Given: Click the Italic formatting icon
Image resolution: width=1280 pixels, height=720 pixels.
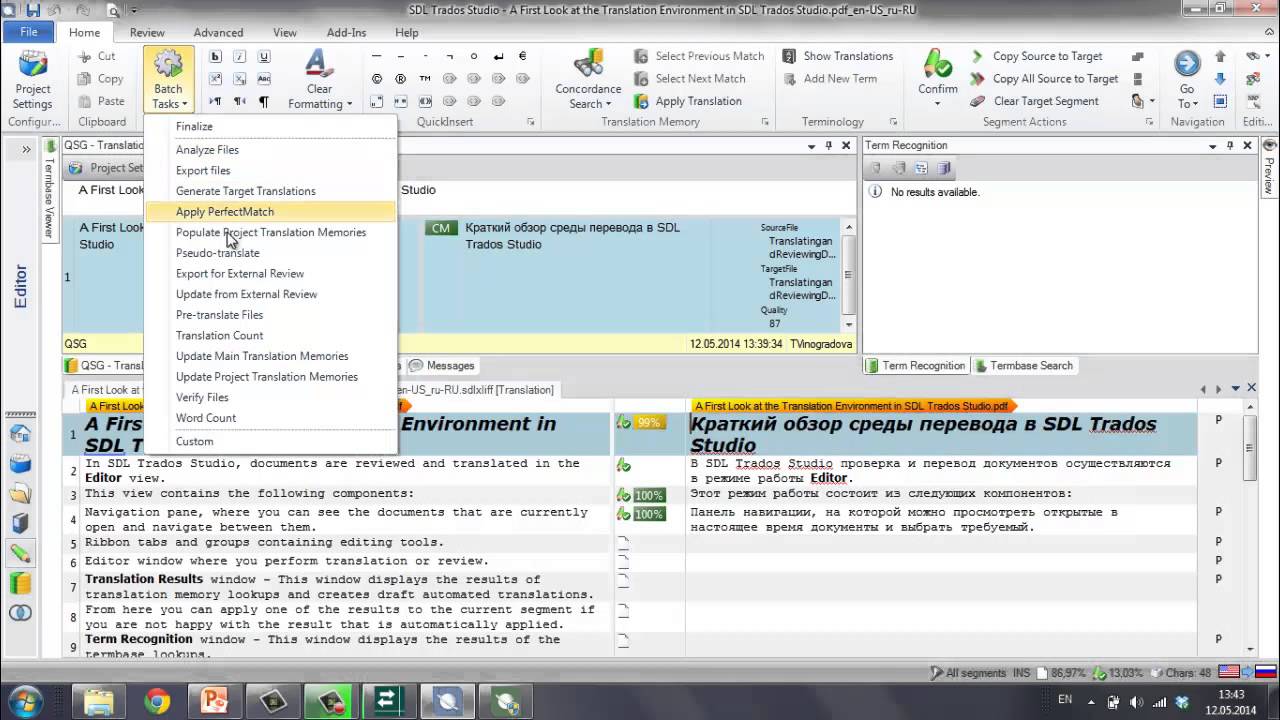Looking at the screenshot, I should tap(240, 57).
